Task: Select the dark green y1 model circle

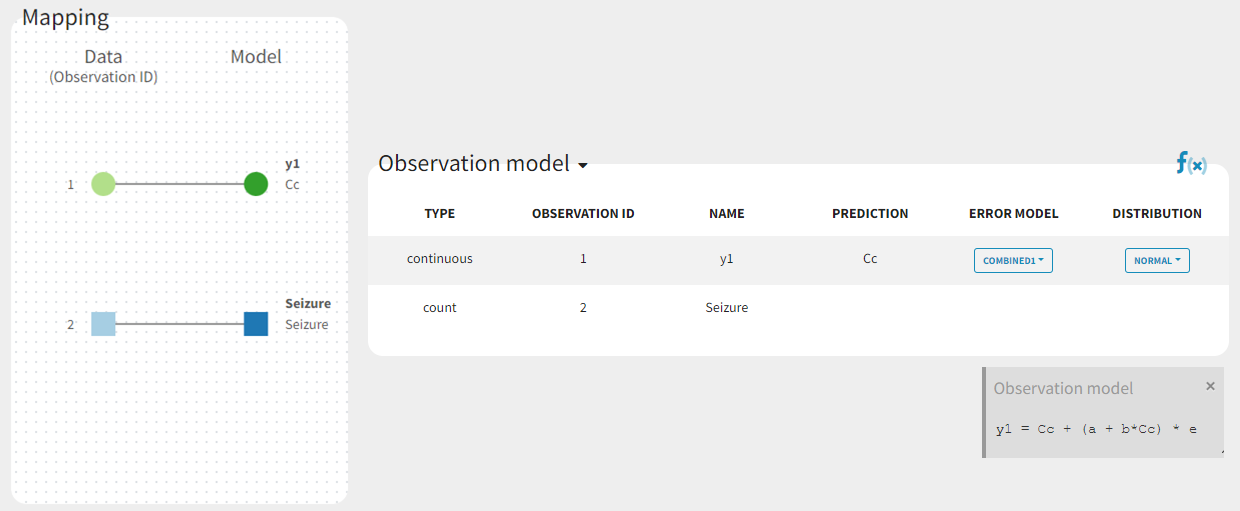Action: [256, 184]
